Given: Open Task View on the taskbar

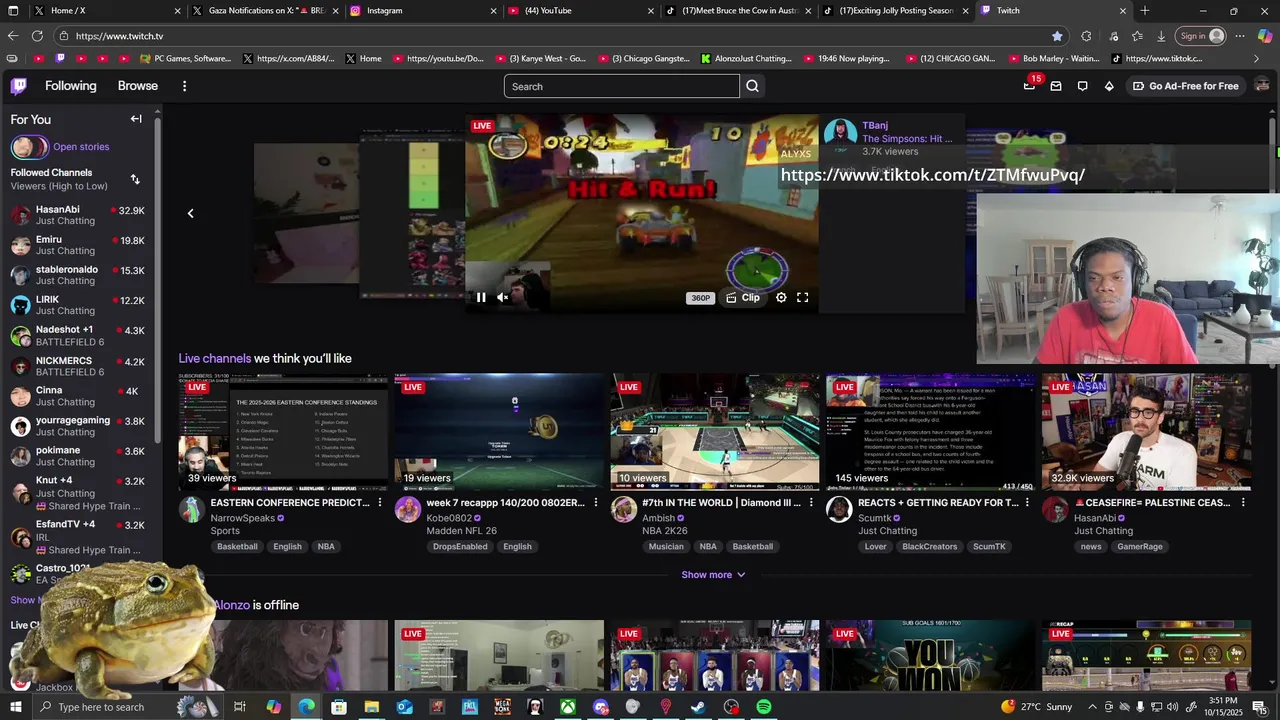Looking at the screenshot, I should [x=240, y=707].
